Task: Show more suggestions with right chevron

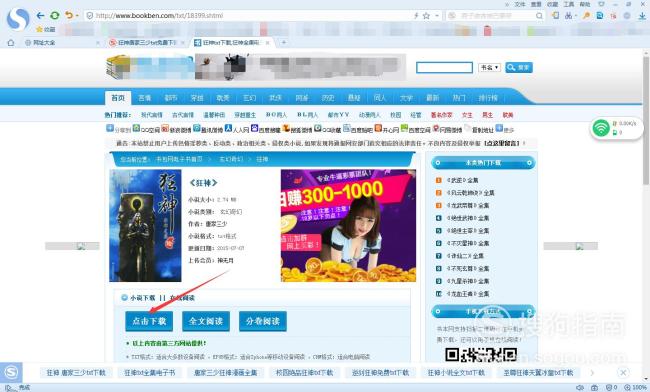Action: point(592,373)
